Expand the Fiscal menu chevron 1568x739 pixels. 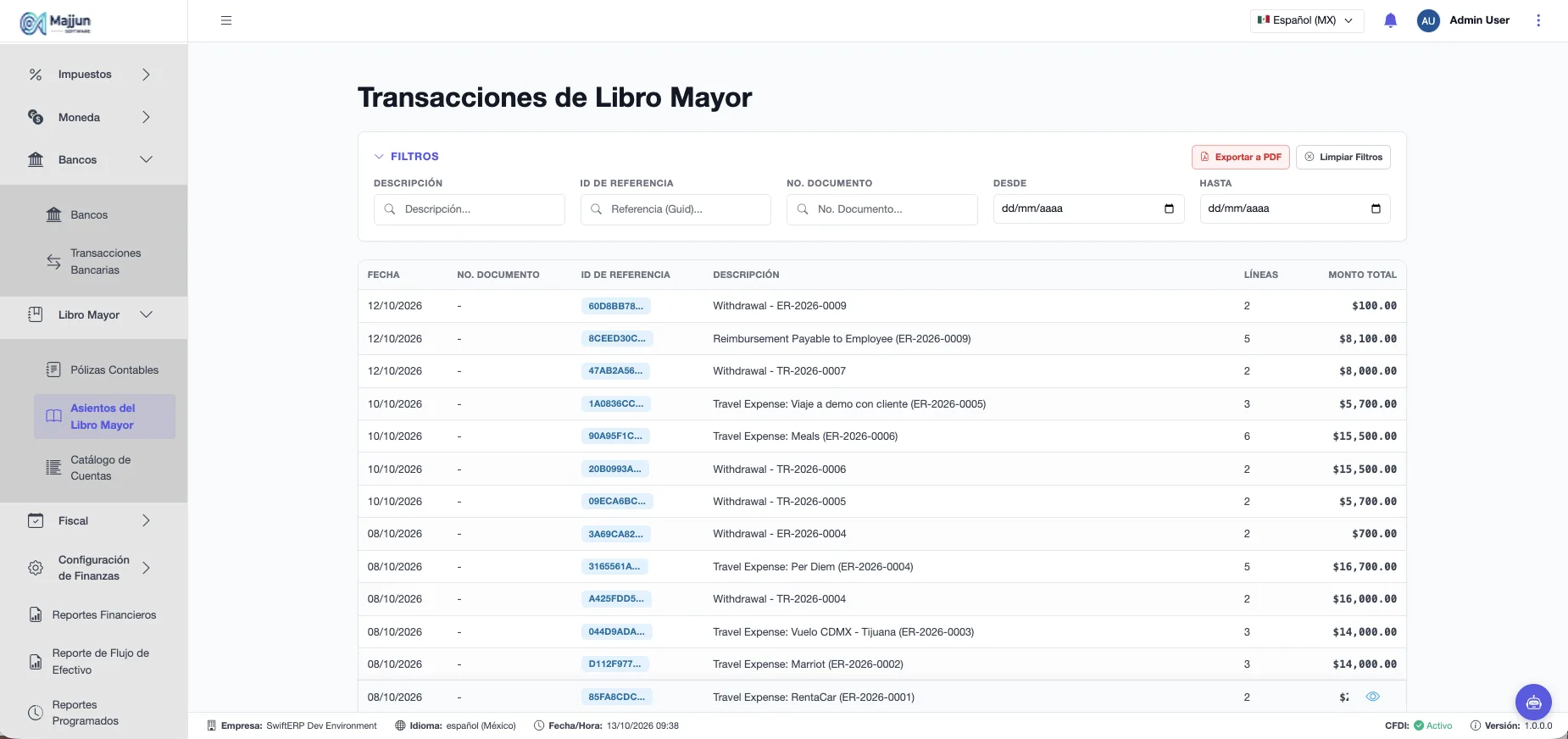pos(146,520)
